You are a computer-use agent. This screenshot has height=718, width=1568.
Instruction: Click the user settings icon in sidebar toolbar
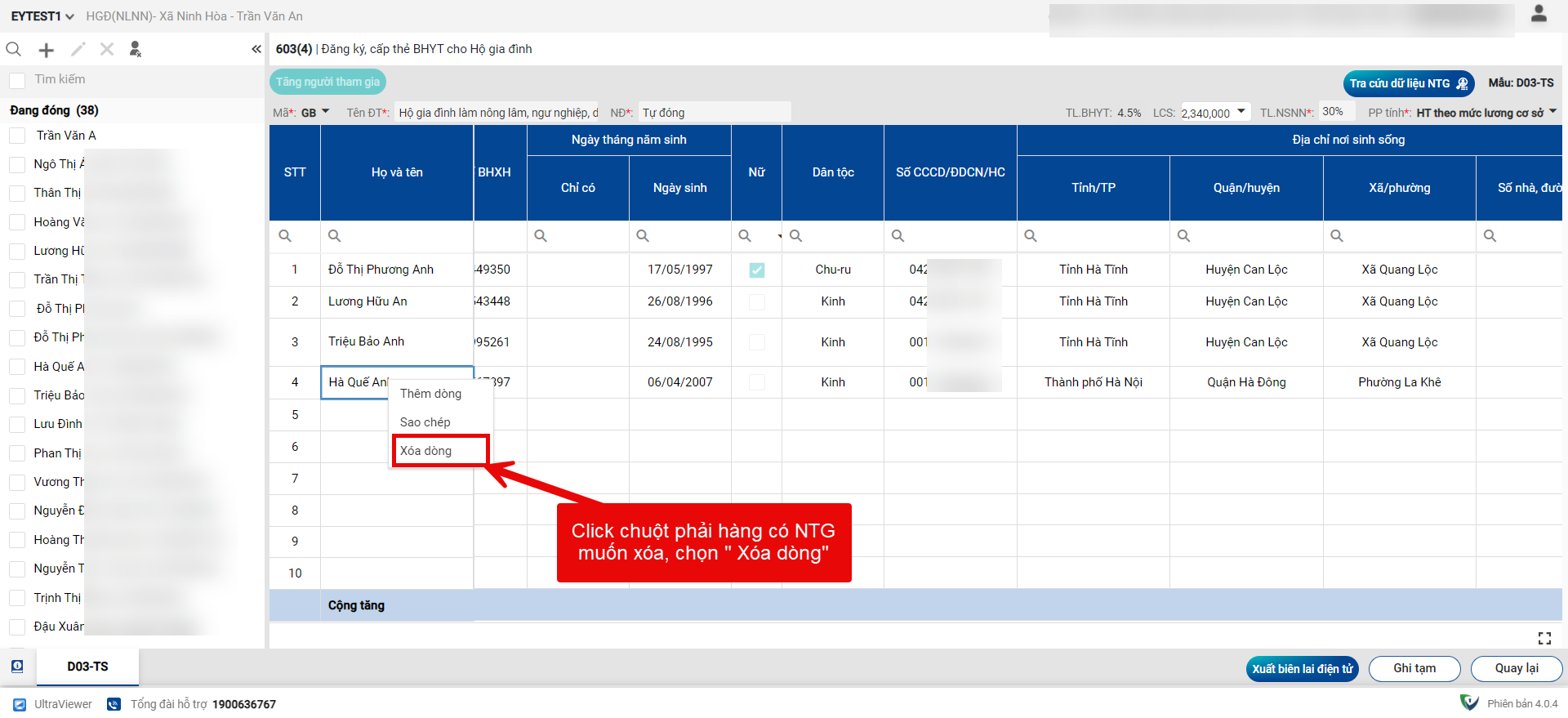coord(136,50)
